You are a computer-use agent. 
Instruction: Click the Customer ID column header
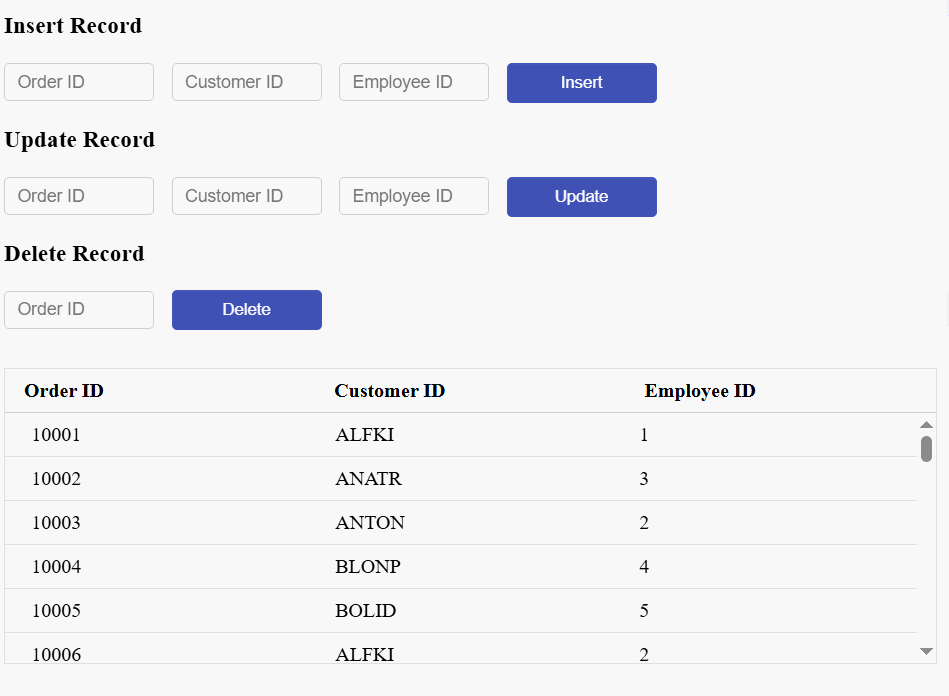[389, 391]
